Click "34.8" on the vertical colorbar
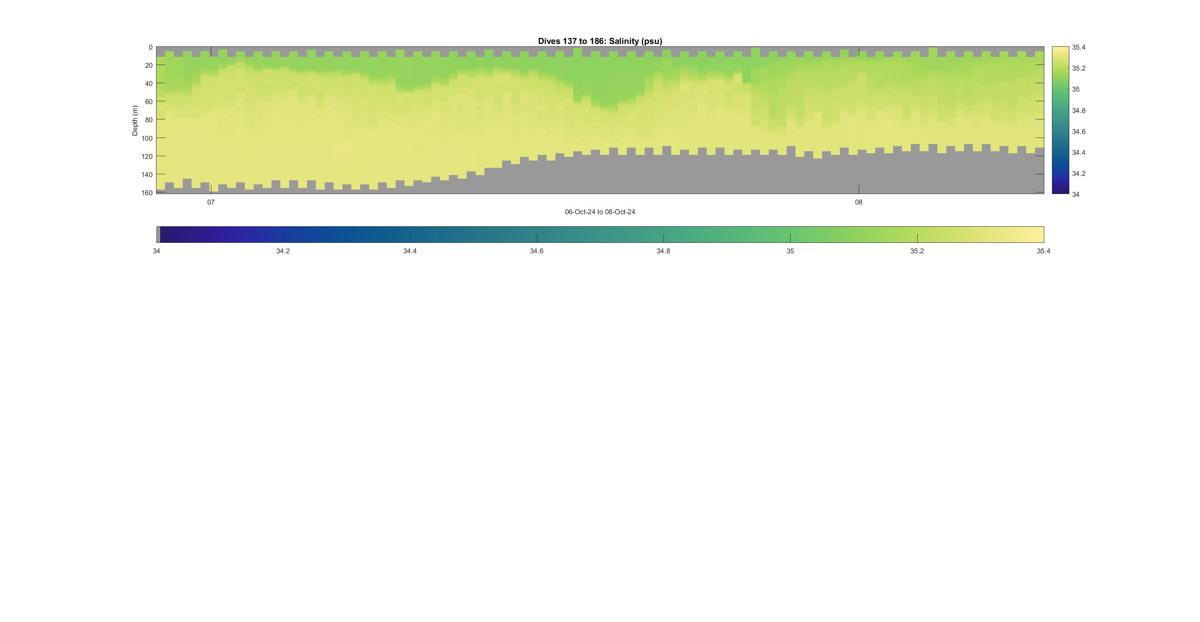1200x622 pixels. 1078,110
